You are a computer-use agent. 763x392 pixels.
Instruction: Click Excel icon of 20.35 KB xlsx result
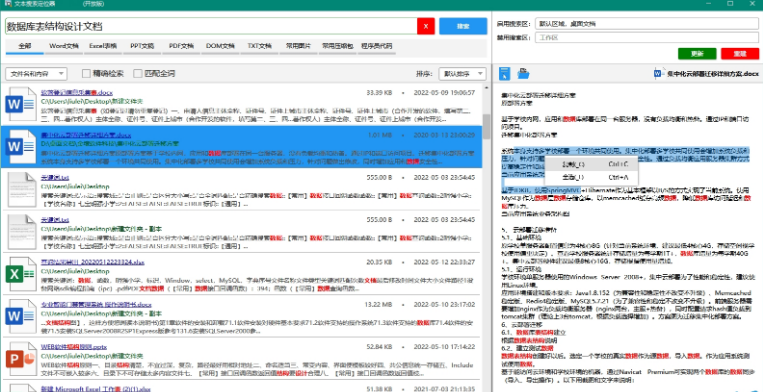coord(21,273)
